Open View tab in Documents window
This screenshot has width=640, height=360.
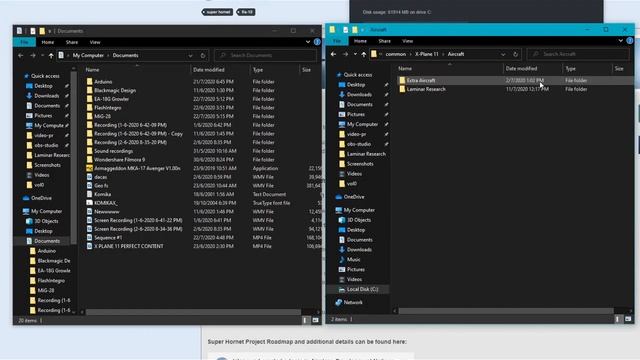(x=95, y=42)
